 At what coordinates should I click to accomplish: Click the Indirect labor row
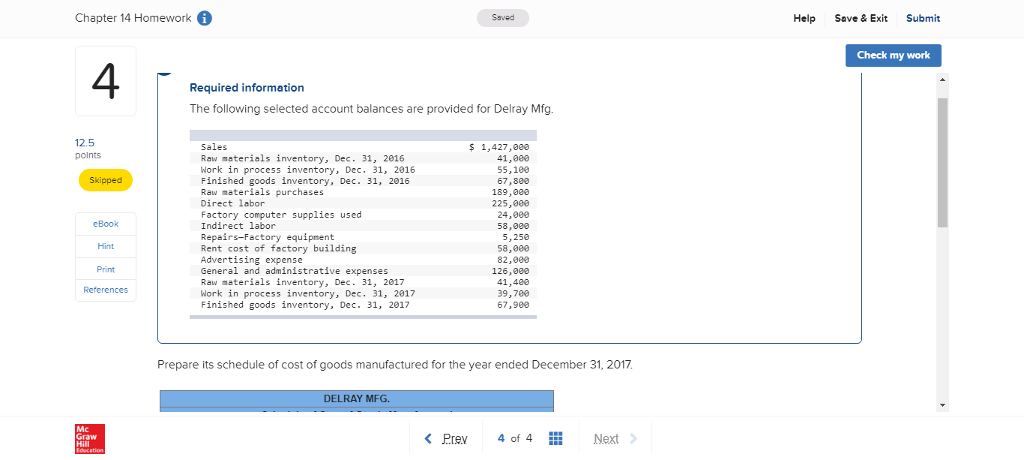point(363,226)
